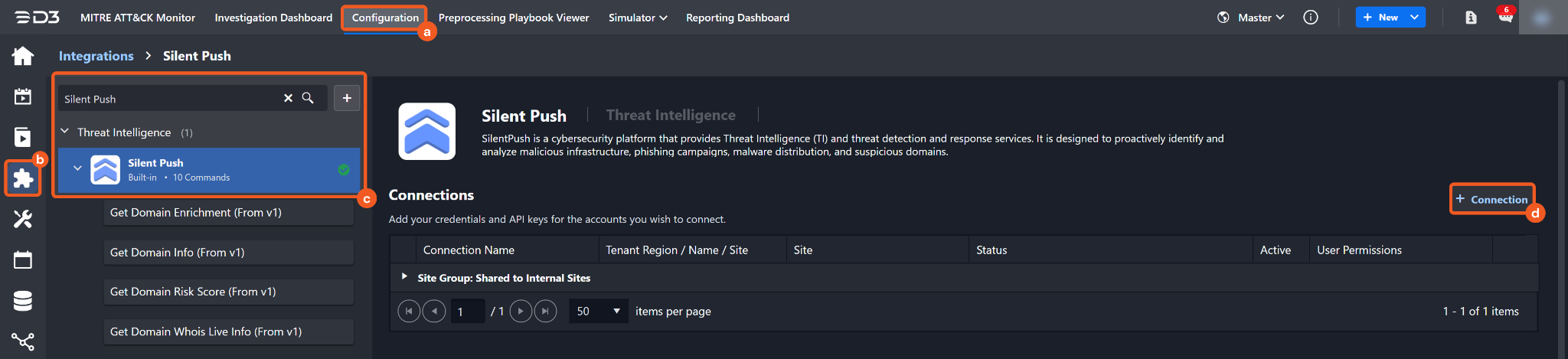Screen dimensions: 1568x359
Task: Click the page number input field
Action: click(467, 312)
